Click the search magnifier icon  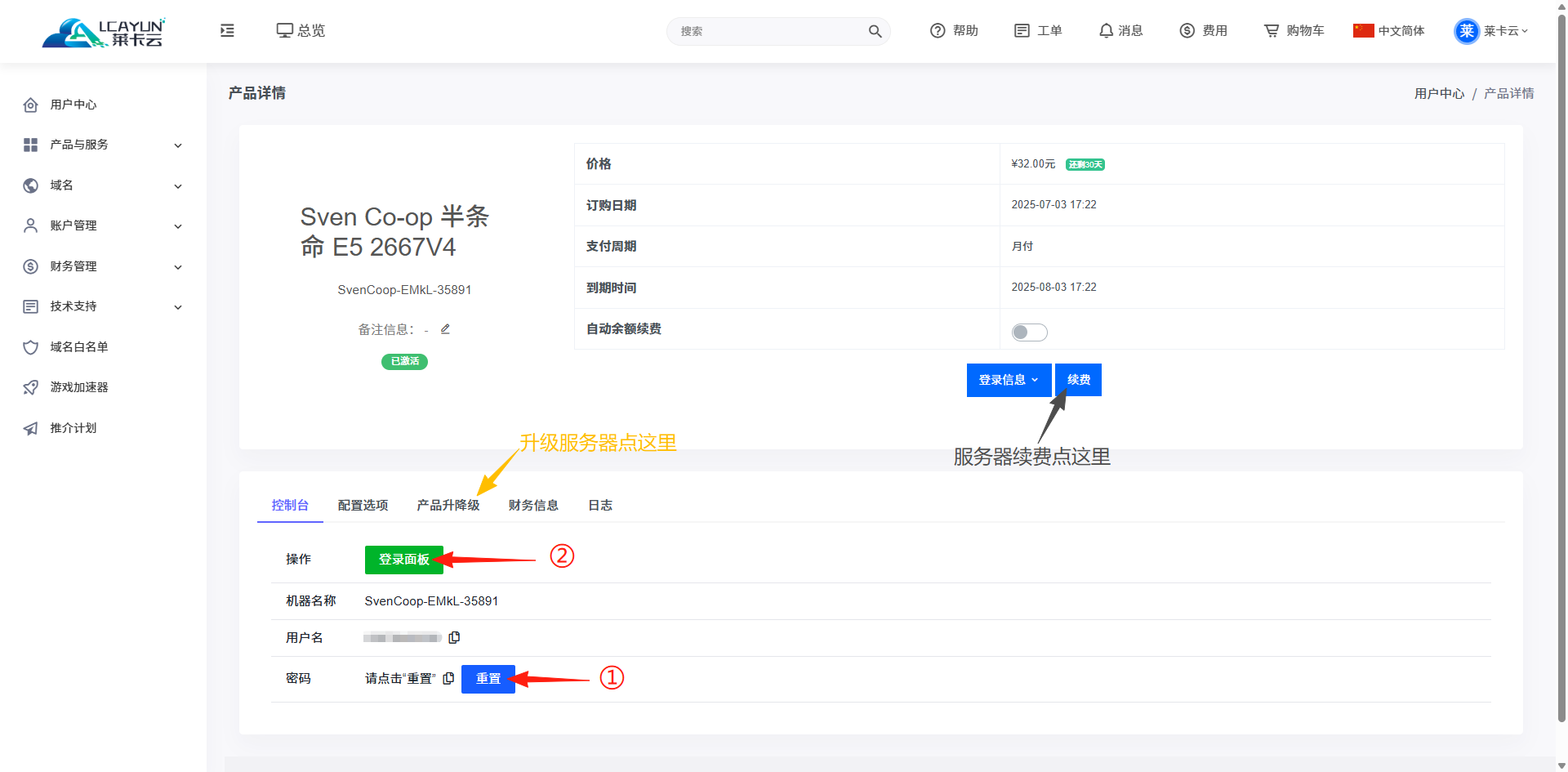coord(875,31)
